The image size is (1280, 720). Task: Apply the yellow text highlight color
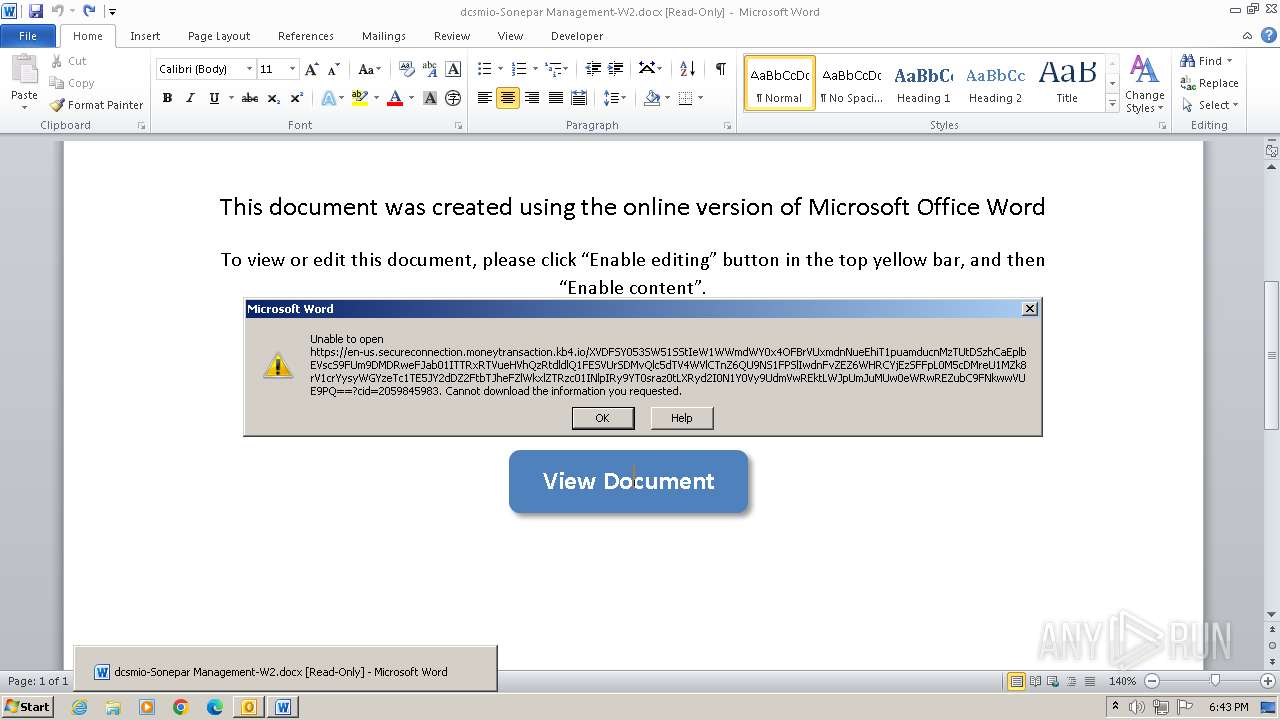click(359, 98)
